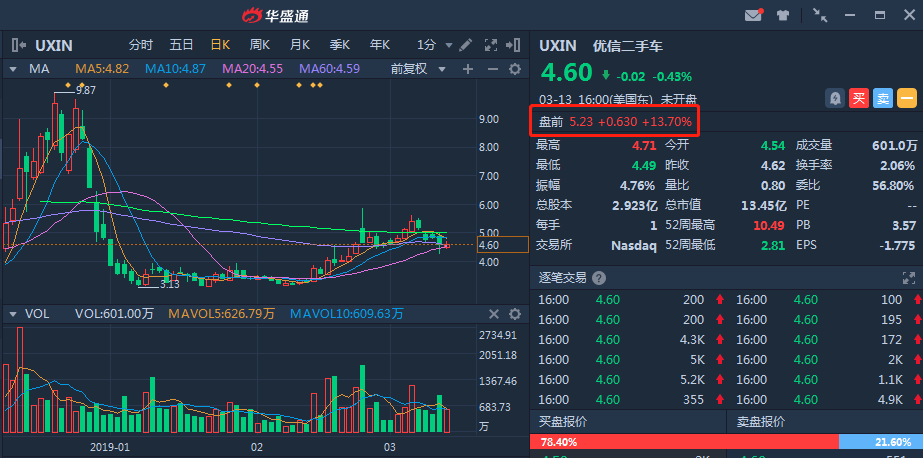Toggle the right side panel visibility
This screenshot has height=458, width=923.
coord(513,45)
